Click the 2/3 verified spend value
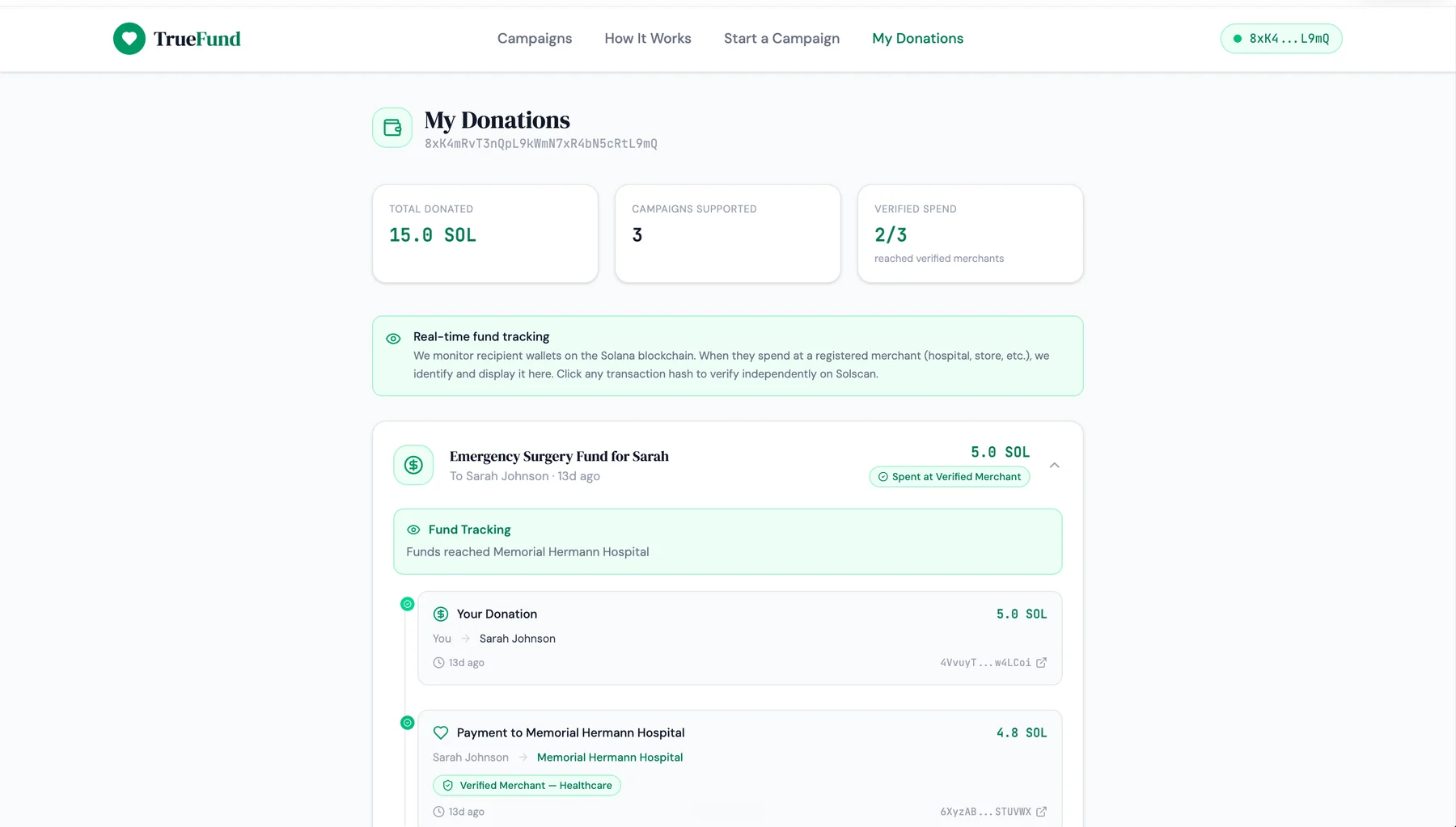This screenshot has height=827, width=1456. click(891, 235)
